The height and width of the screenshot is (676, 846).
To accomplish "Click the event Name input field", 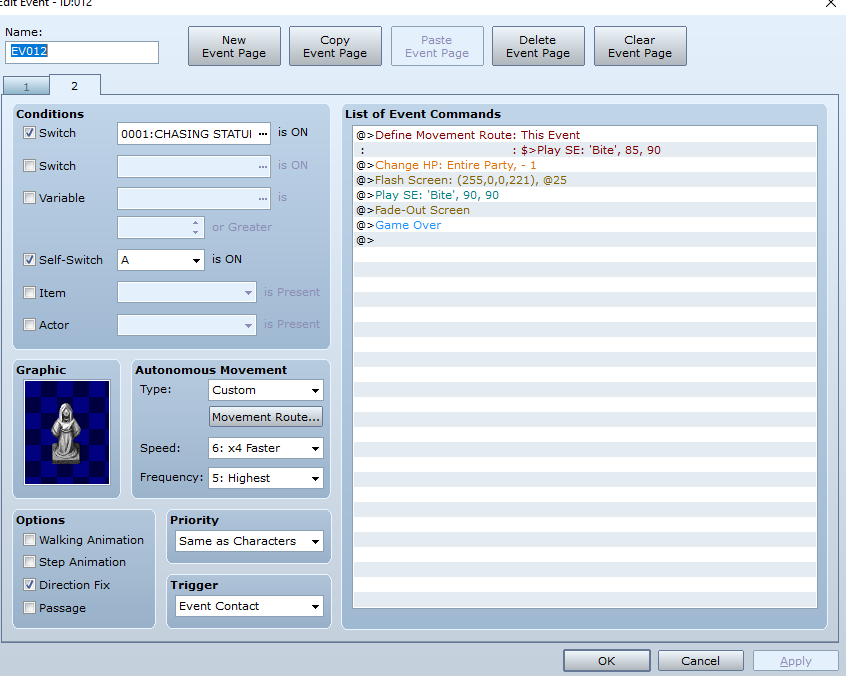I will [x=82, y=52].
